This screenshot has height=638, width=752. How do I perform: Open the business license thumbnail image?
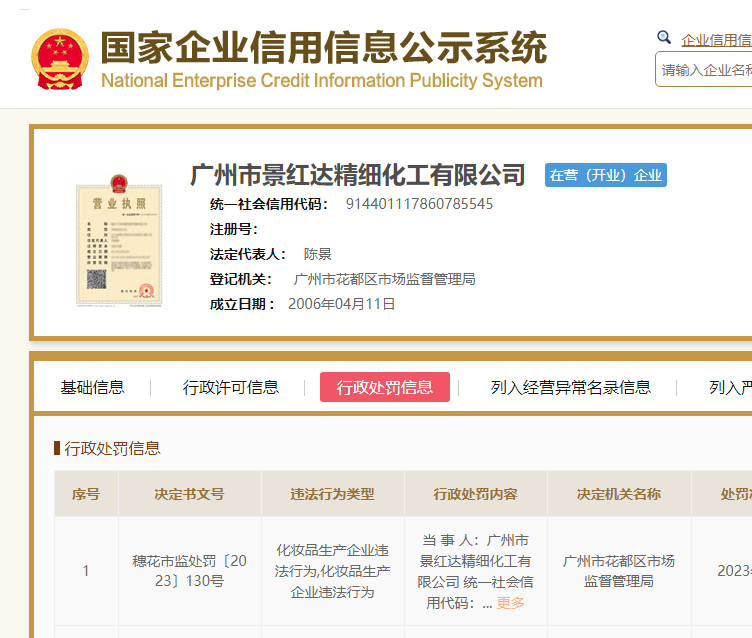[x=118, y=243]
